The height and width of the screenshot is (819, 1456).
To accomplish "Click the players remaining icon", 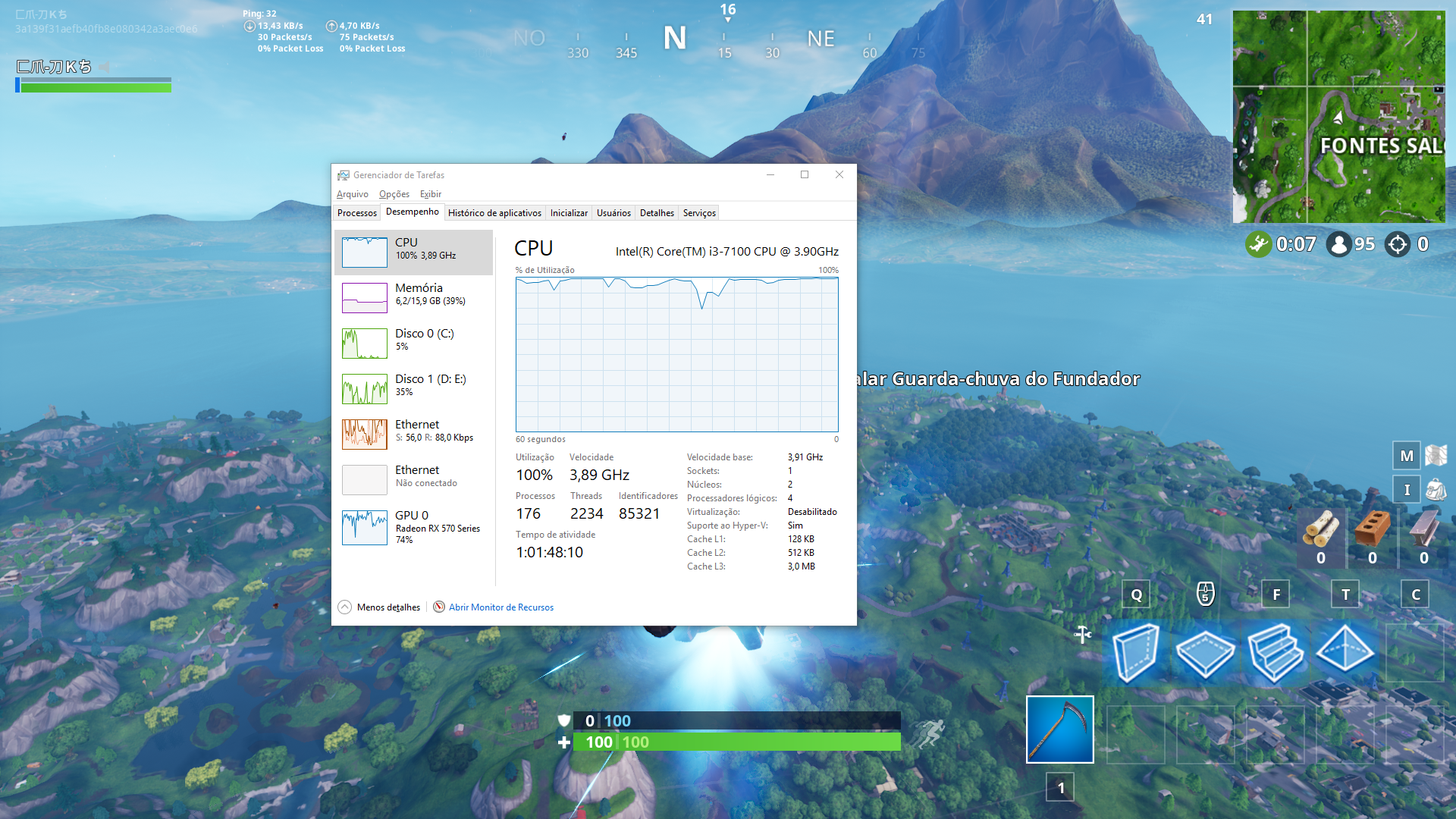I will [x=1339, y=244].
